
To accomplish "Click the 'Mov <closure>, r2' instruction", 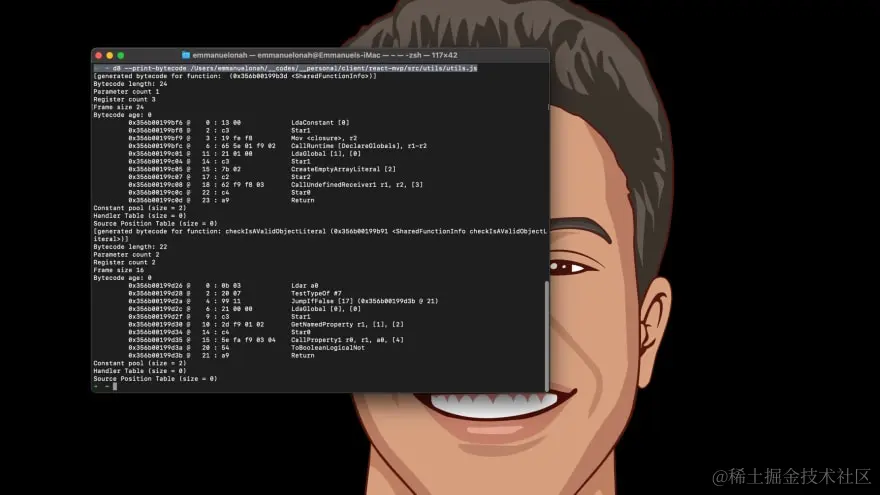I will click(x=324, y=138).
